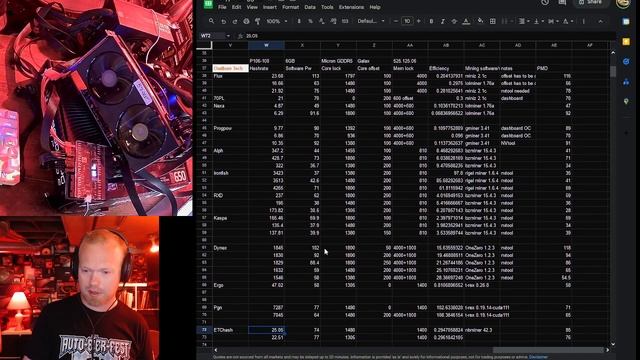Format cell as currency
This screenshot has width=640, height=360.
point(299,21)
